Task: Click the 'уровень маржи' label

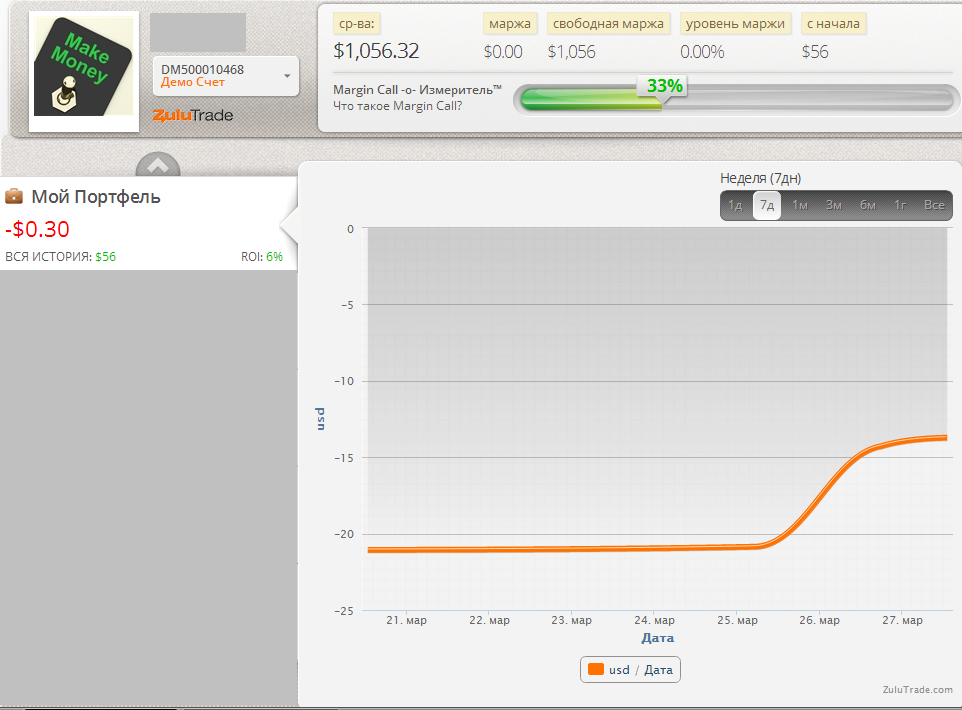Action: point(735,24)
